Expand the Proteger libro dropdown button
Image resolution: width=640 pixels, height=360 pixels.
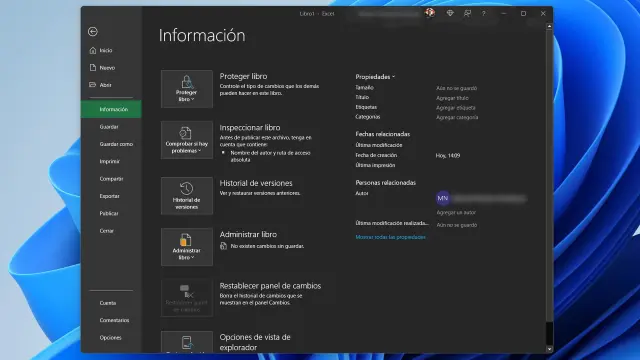[x=187, y=89]
